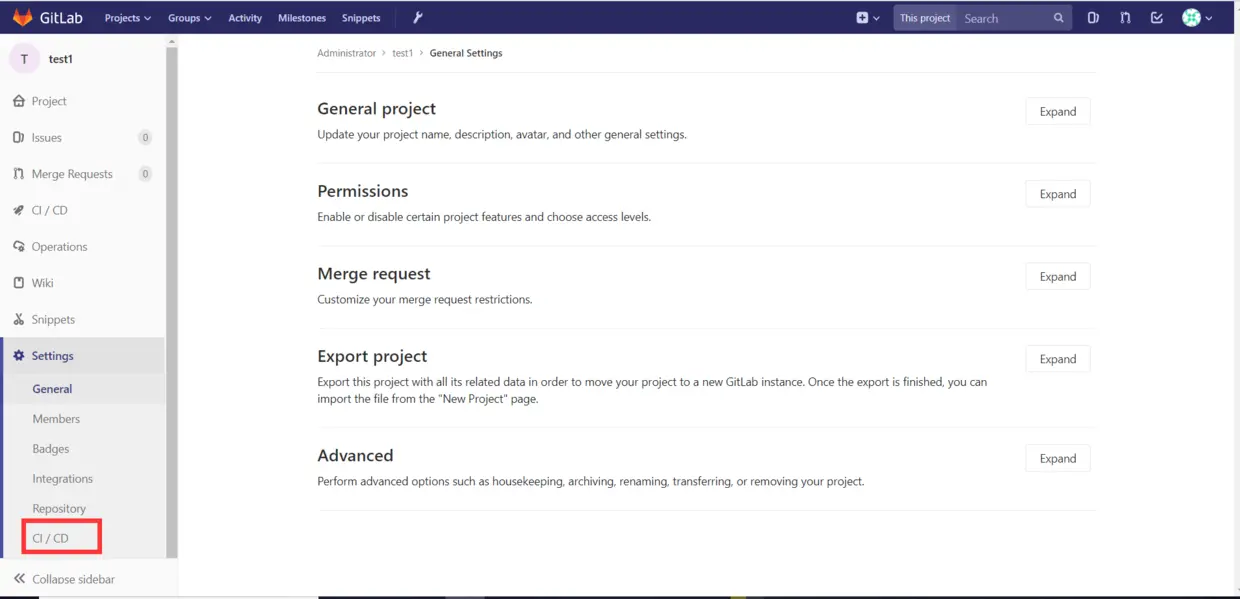Screen dimensions: 1240x599
Task: Click the Merge Requests count badge 0
Action: [145, 174]
